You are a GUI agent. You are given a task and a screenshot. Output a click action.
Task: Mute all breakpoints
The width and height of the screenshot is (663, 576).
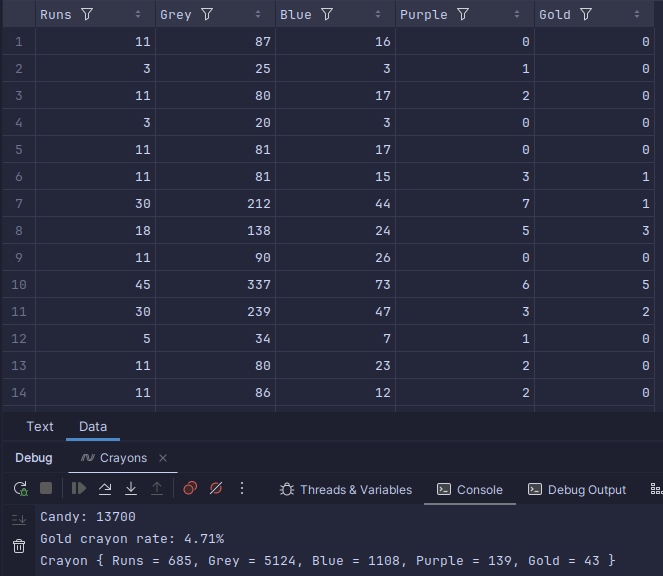tap(216, 488)
